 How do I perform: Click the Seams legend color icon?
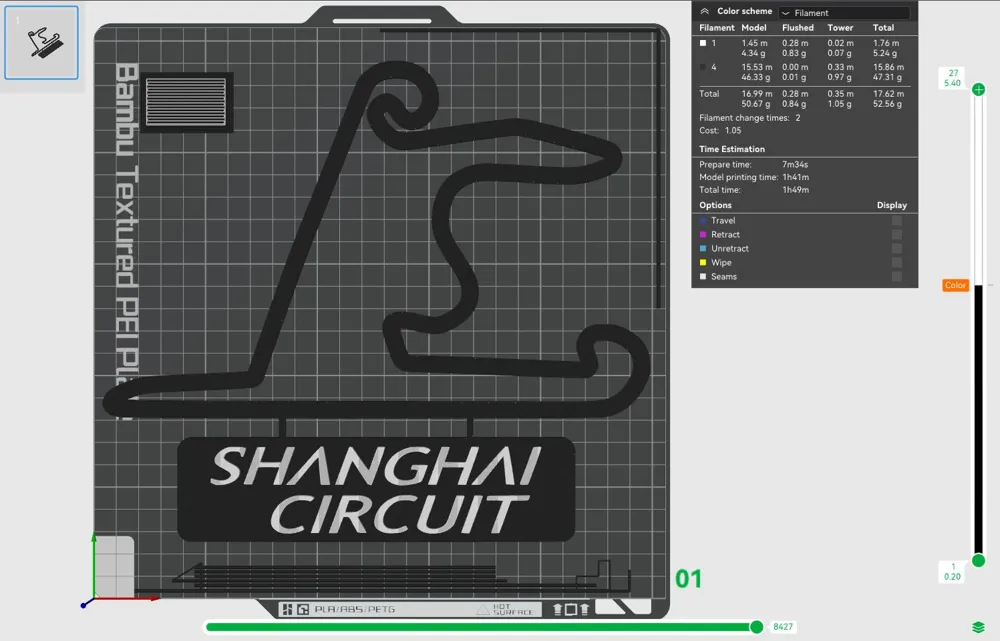click(x=700, y=276)
